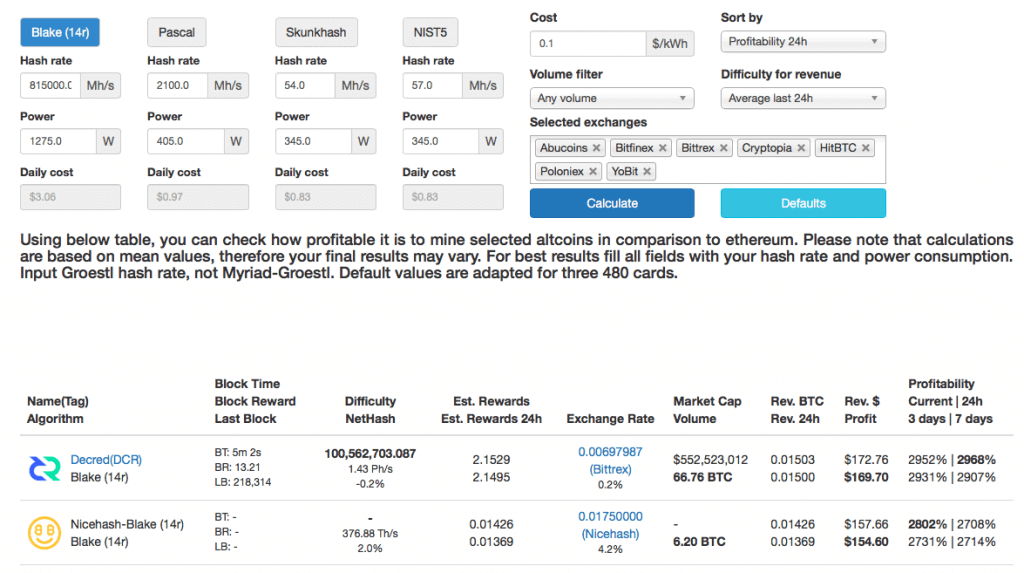This screenshot has width=1024, height=573.
Task: Click the electricity Cost input field
Action: (x=587, y=44)
